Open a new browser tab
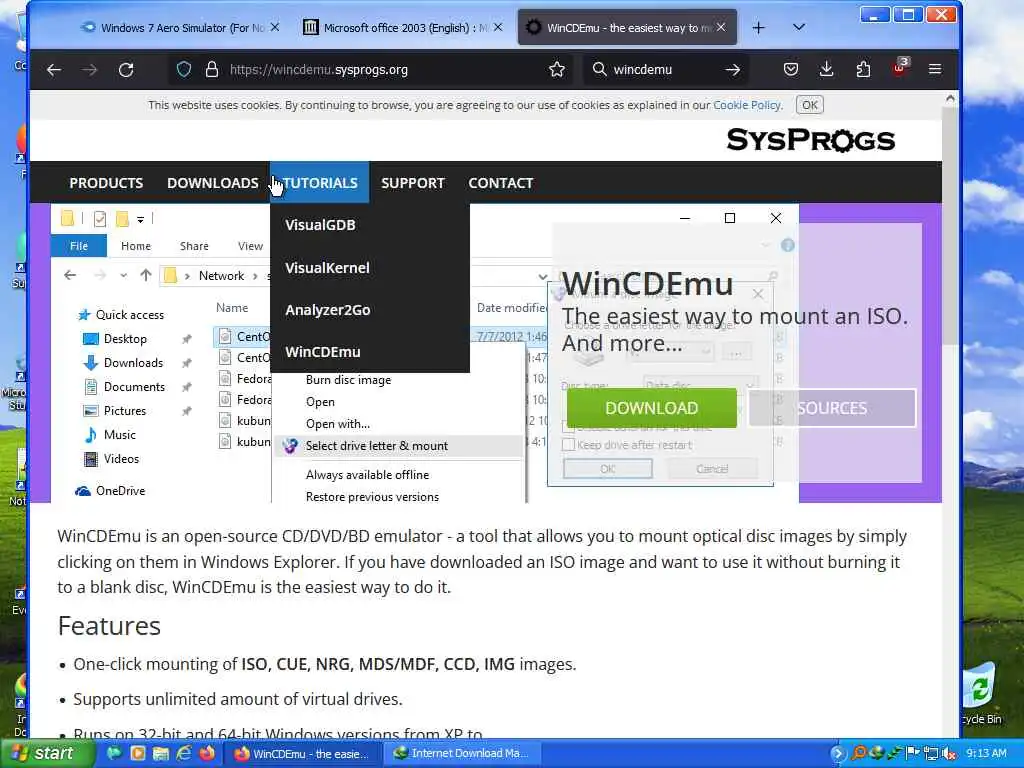This screenshot has height=768, width=1024. (758, 27)
